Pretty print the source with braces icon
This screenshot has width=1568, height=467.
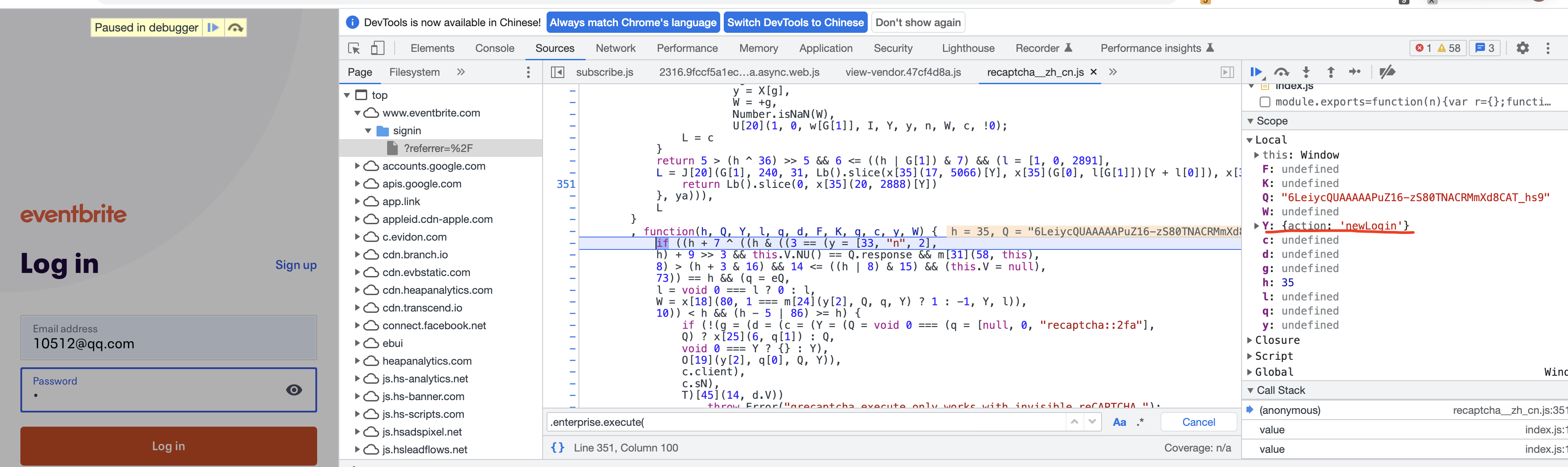557,448
